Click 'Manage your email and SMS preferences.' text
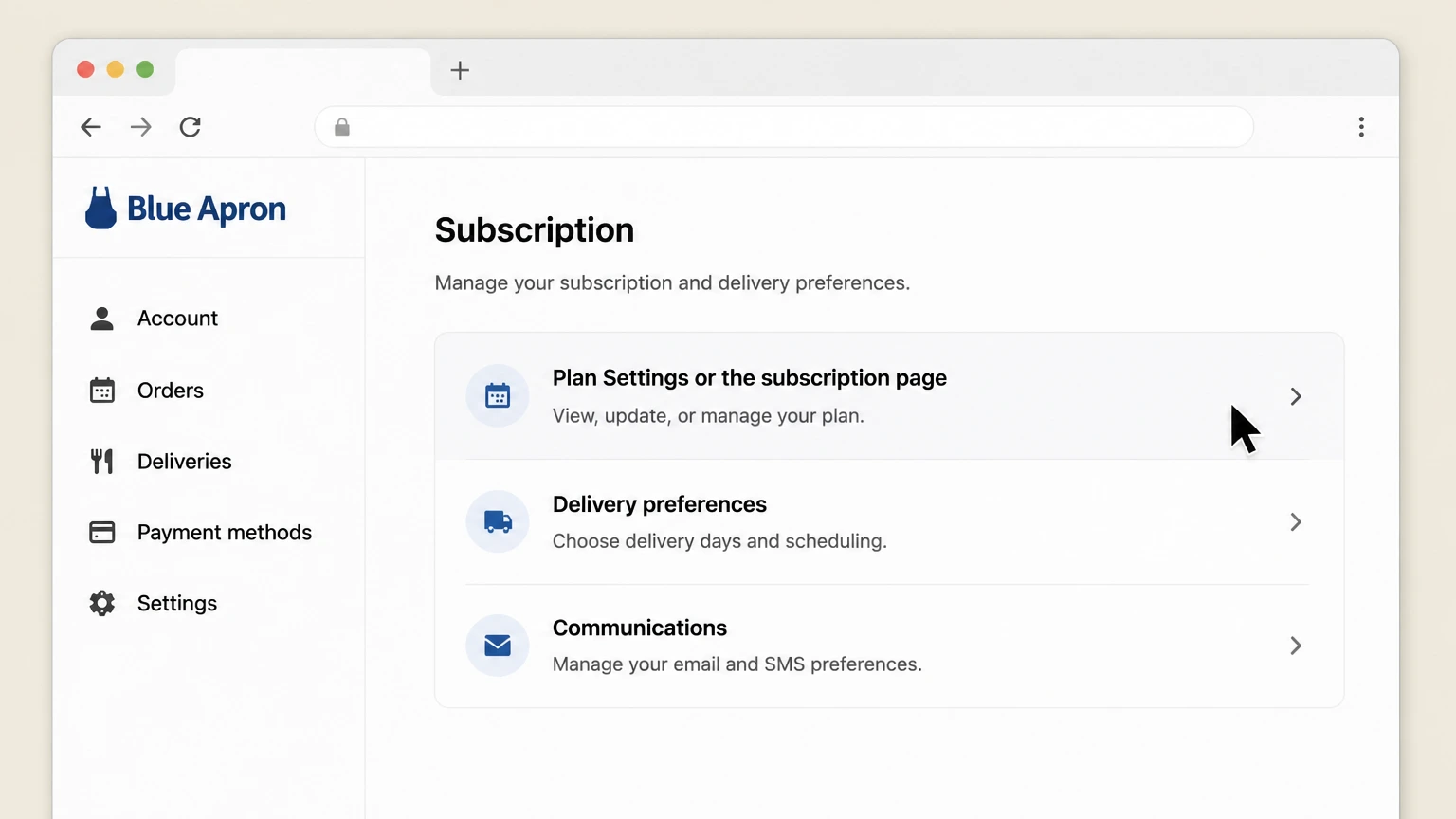This screenshot has height=819, width=1456. tap(737, 664)
